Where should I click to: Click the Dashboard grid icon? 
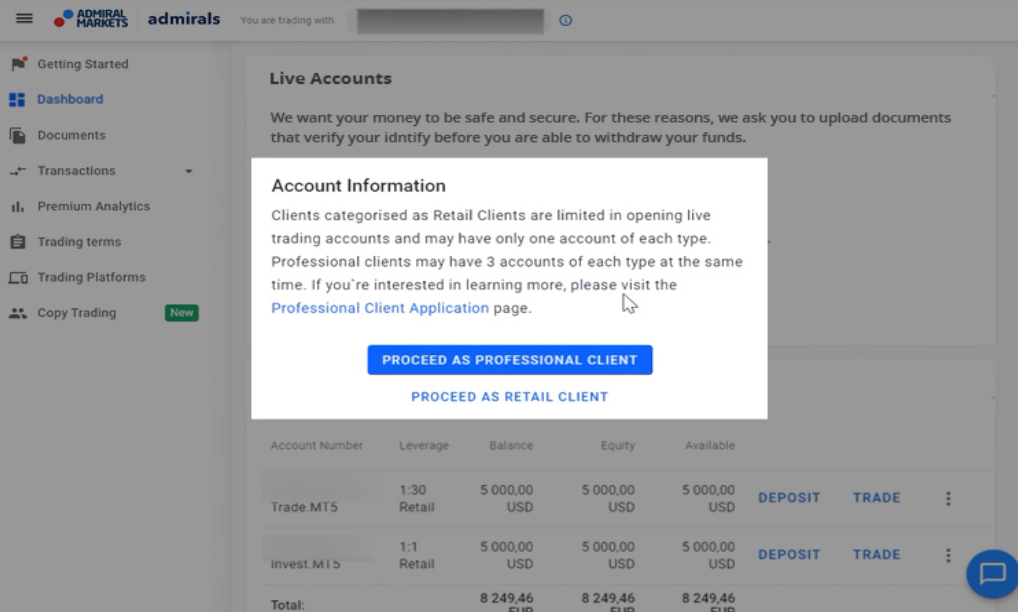pyautogui.click(x=17, y=99)
